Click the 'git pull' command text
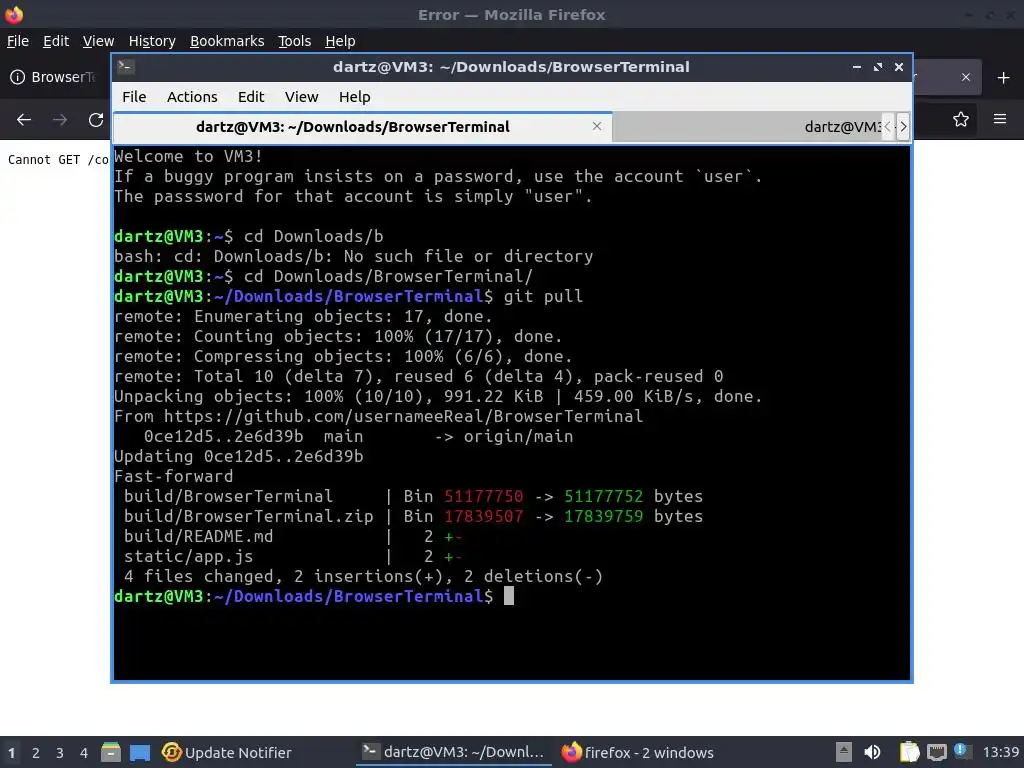 coord(543,296)
